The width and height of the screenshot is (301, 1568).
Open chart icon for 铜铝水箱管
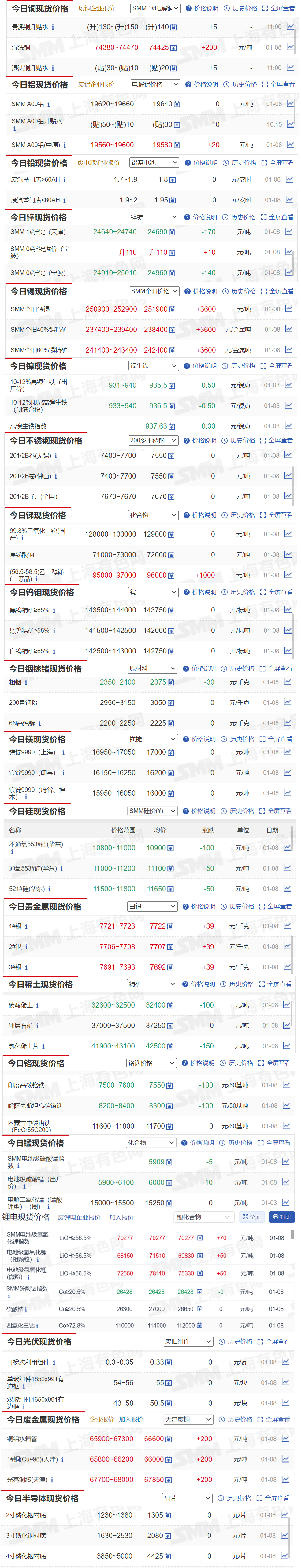pyautogui.click(x=284, y=1438)
